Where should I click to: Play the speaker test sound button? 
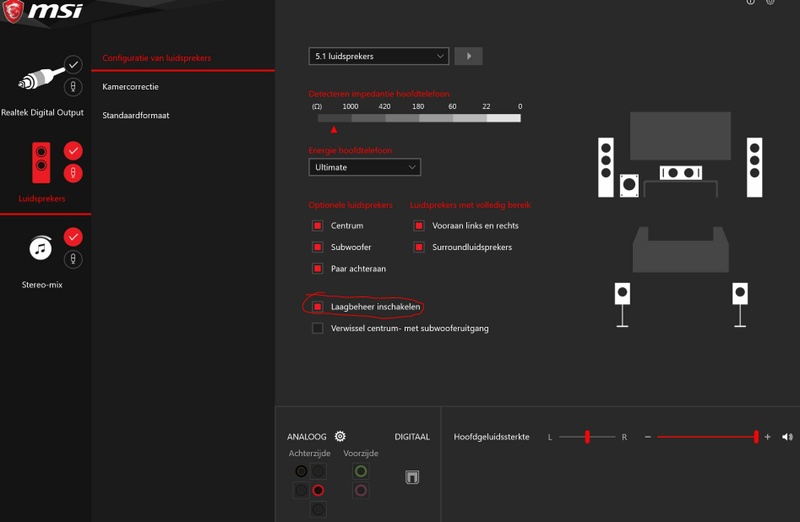pos(468,56)
